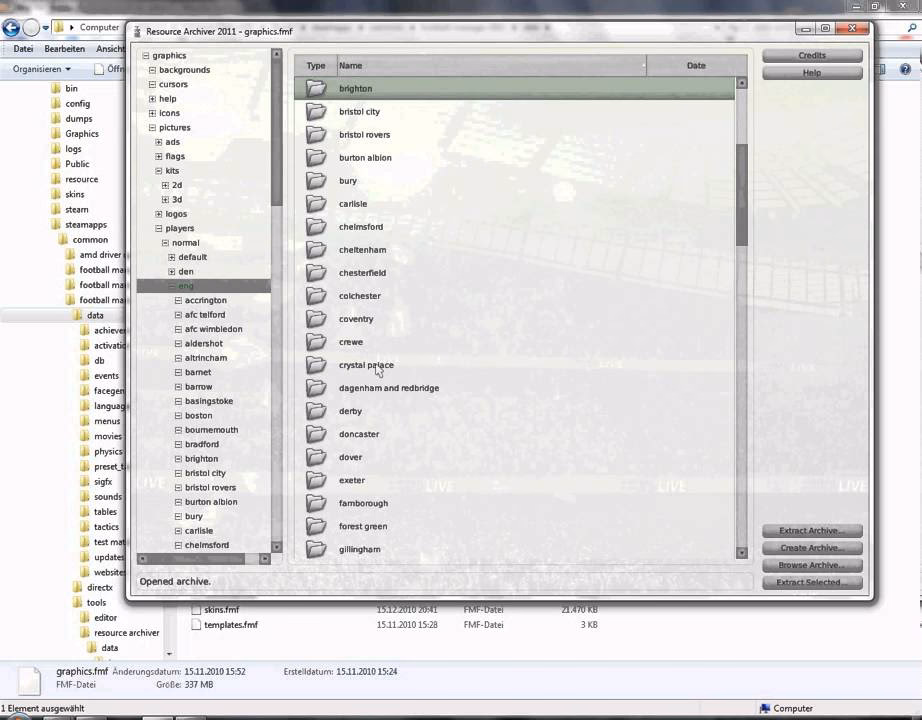Viewport: 922px width, 720px height.
Task: Select the farnborough folder icon
Action: click(316, 503)
